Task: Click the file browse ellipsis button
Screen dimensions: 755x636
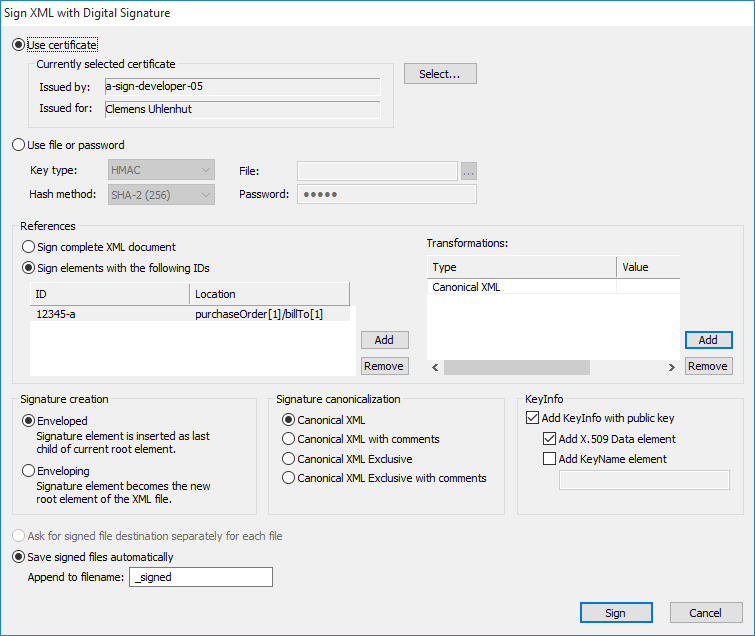Action: point(469,171)
